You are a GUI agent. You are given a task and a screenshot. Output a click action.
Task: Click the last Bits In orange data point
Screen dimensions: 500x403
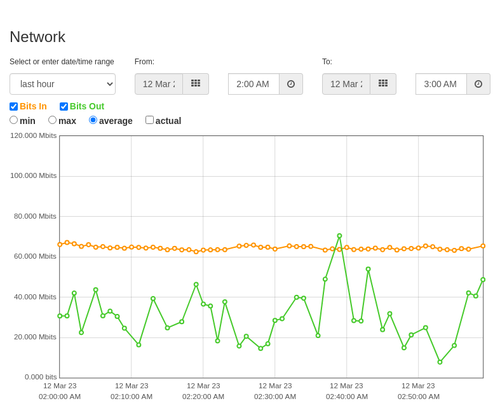tap(483, 246)
